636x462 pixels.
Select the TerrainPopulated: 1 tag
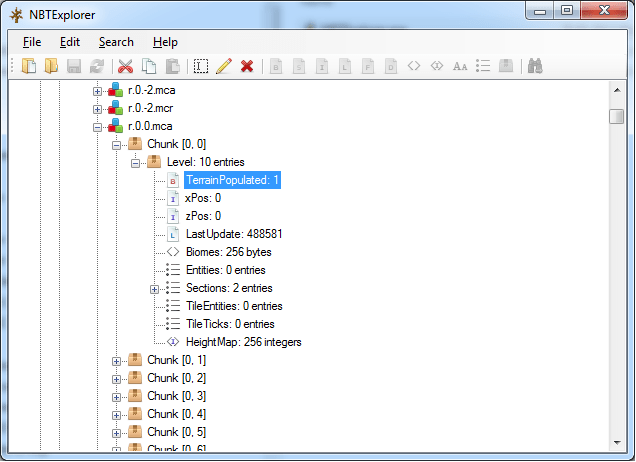click(232, 180)
